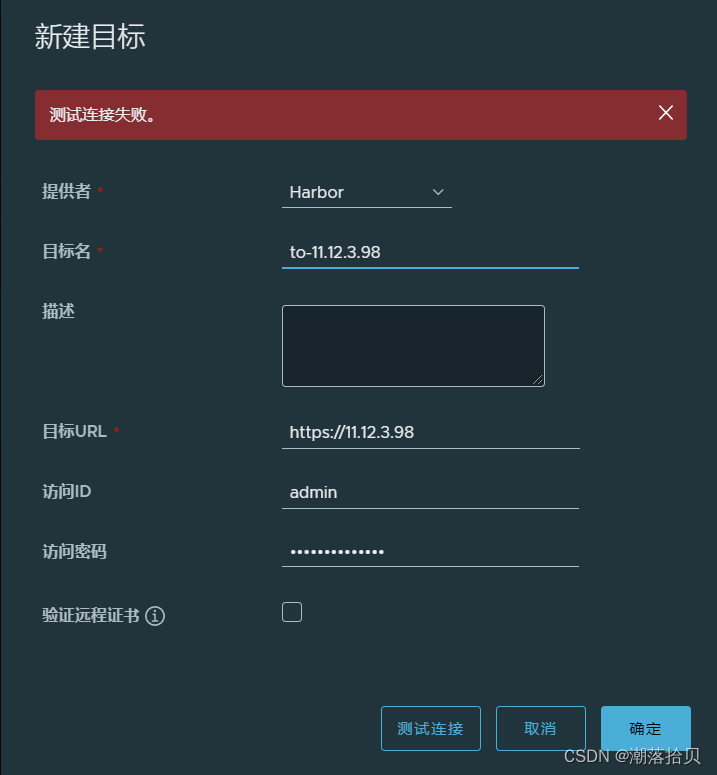Image resolution: width=717 pixels, height=775 pixels.
Task: Click the 取消 button
Action: 541,729
